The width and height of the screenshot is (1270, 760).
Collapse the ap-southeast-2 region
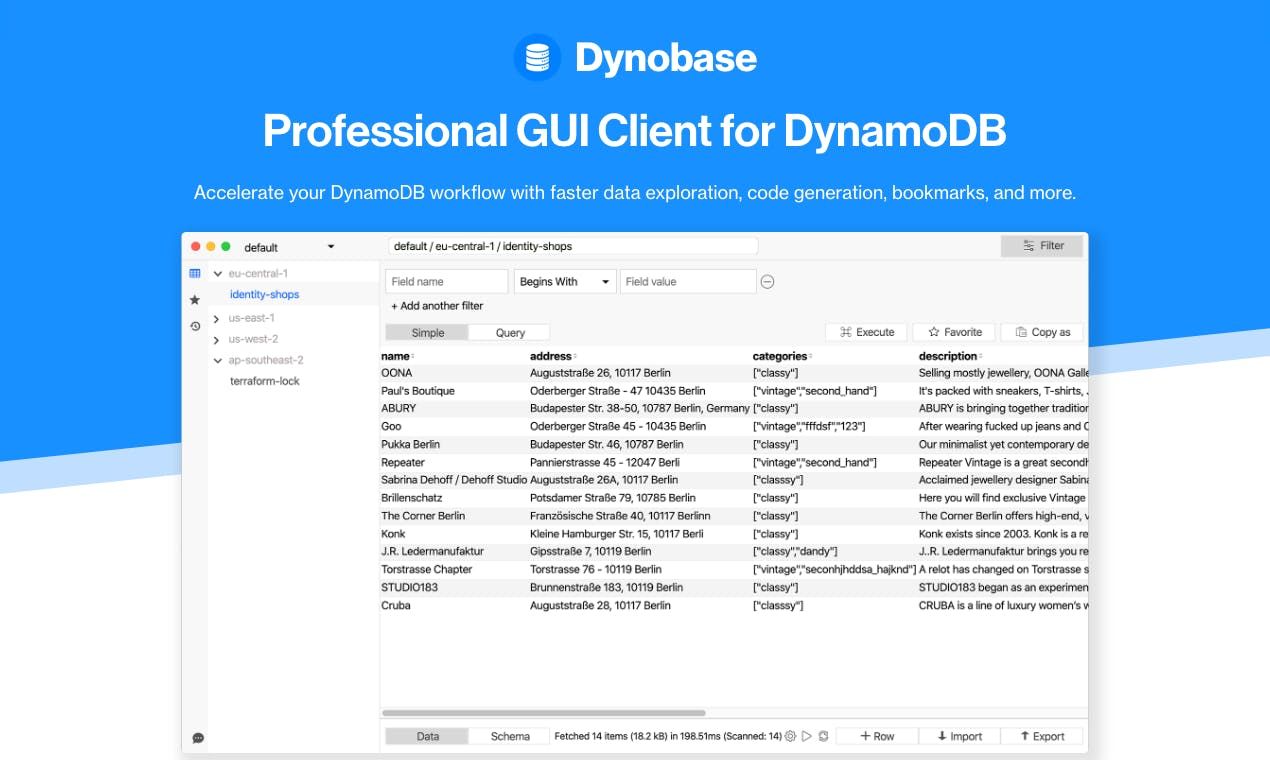(217, 360)
